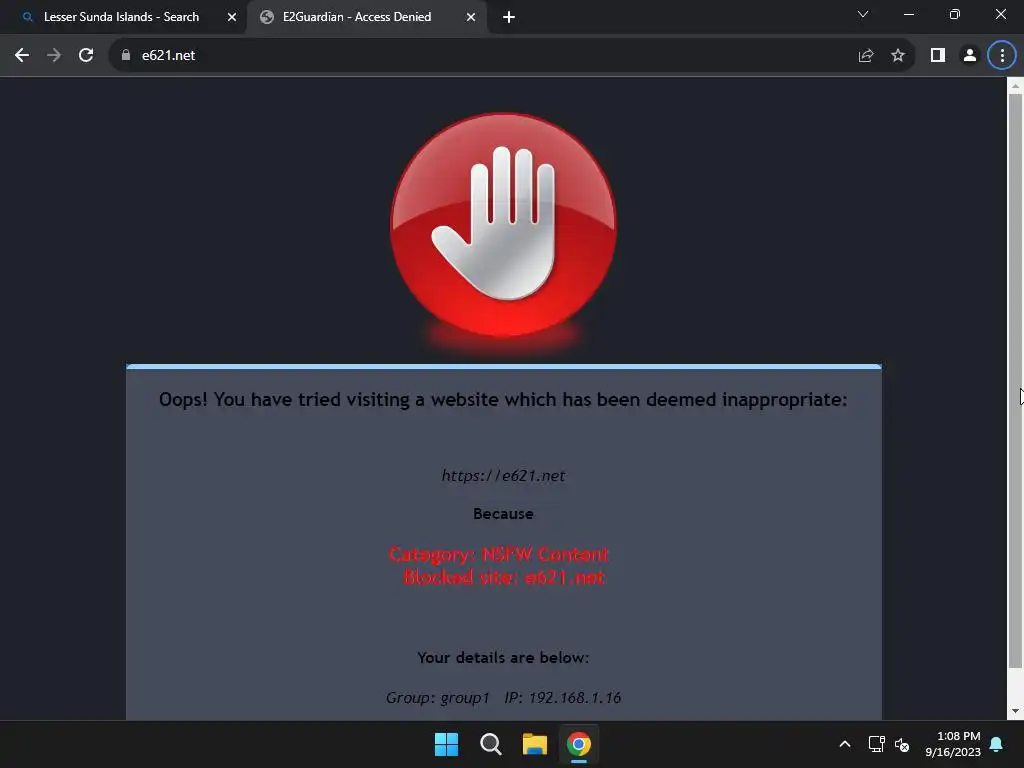
Task: Open the side panel
Action: tap(938, 56)
